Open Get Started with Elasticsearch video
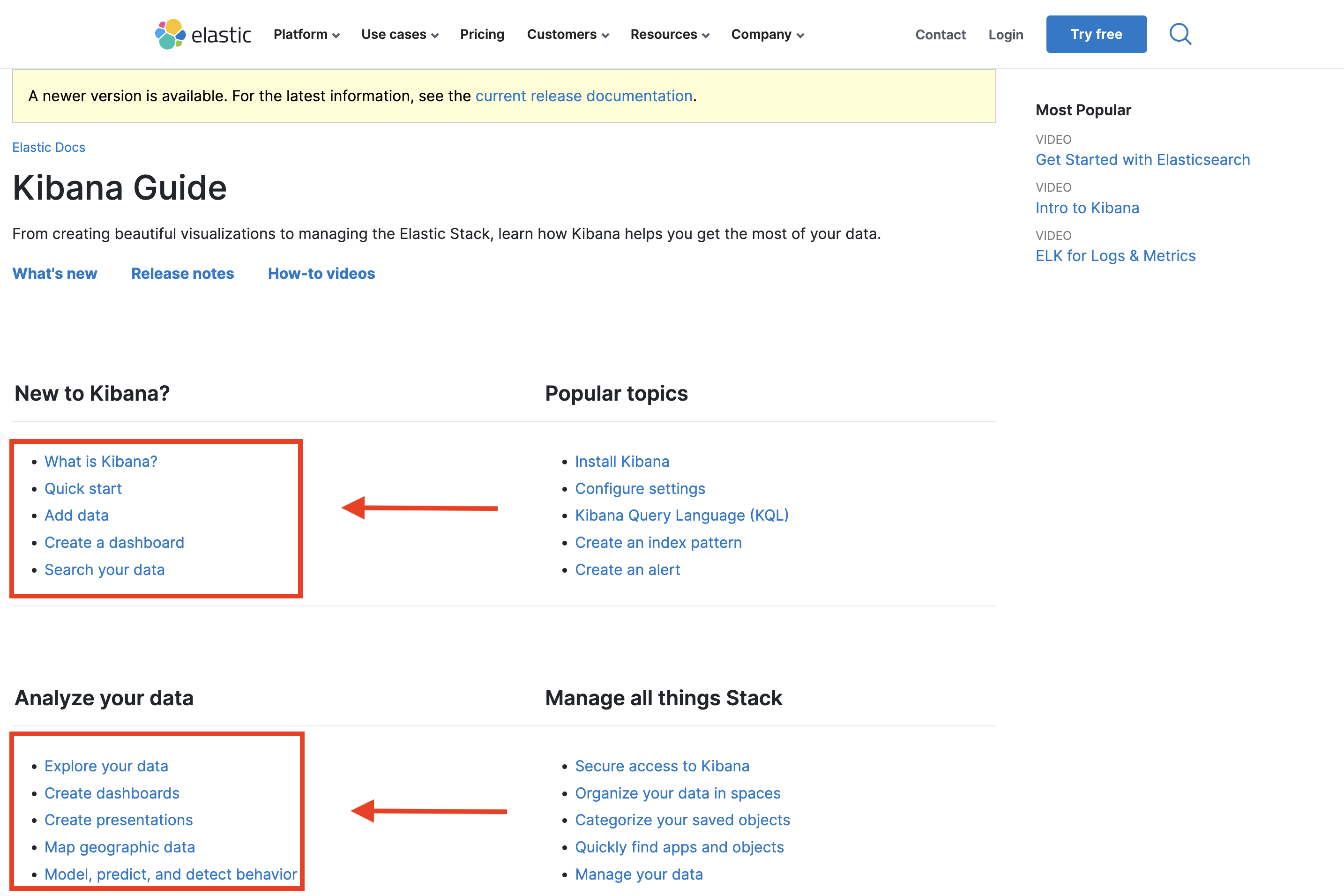Viewport: 1344px width, 896px height. click(1142, 160)
